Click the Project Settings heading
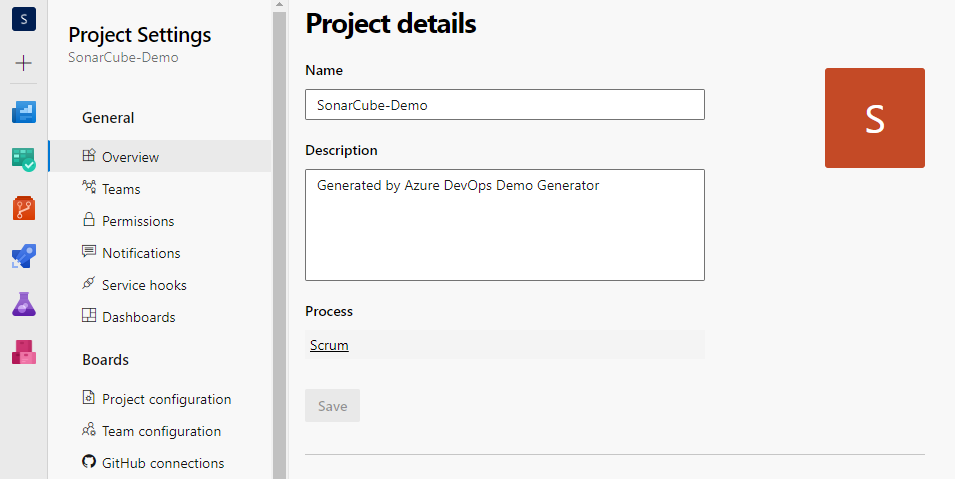 (139, 35)
